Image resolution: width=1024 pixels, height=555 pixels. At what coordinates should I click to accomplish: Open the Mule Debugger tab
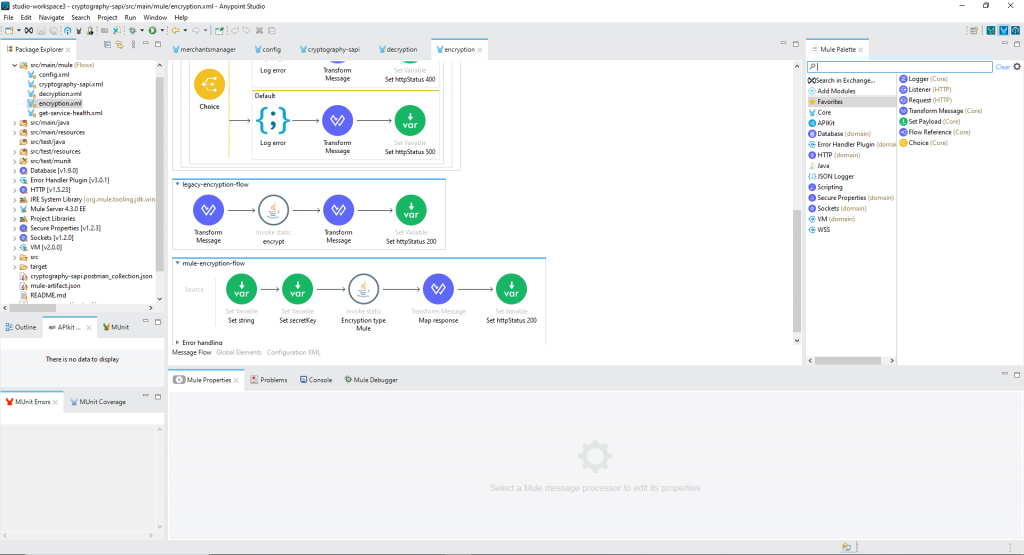coord(371,380)
